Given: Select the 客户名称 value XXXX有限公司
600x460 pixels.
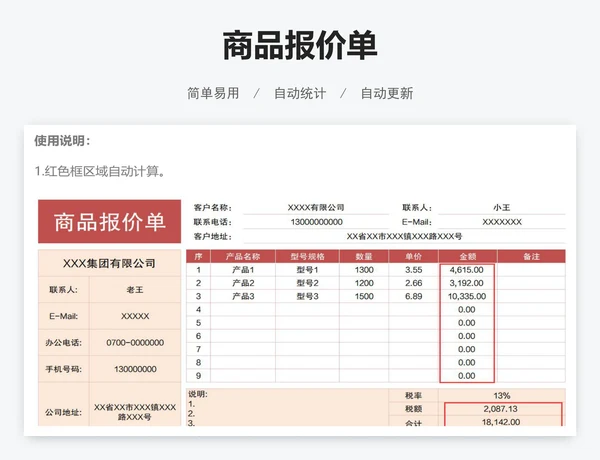Looking at the screenshot, I should [x=316, y=207].
